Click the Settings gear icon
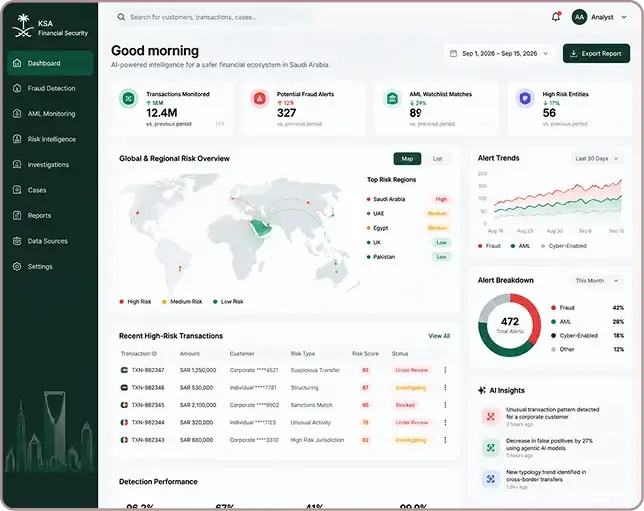This screenshot has height=511, width=644. pyautogui.click(x=17, y=266)
